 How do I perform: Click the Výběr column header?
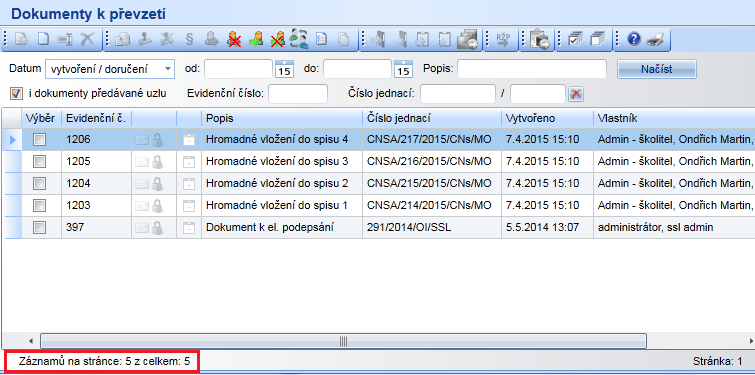(x=41, y=118)
